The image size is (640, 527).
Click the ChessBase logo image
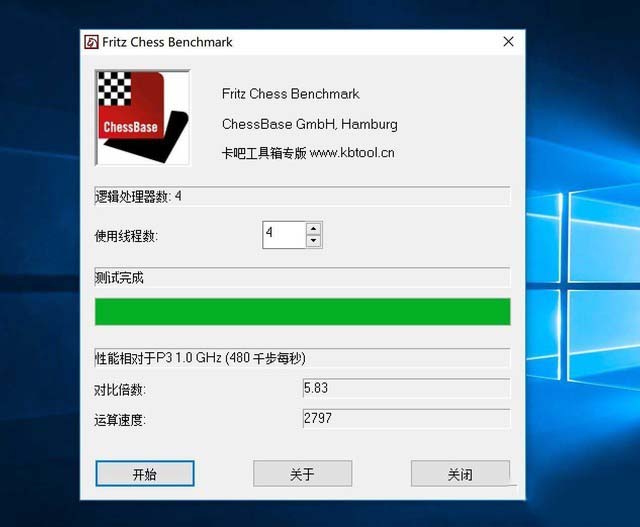142,117
